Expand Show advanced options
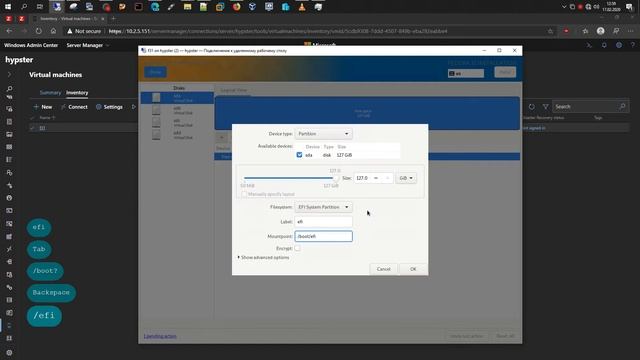The width and height of the screenshot is (640, 360). coord(263,258)
